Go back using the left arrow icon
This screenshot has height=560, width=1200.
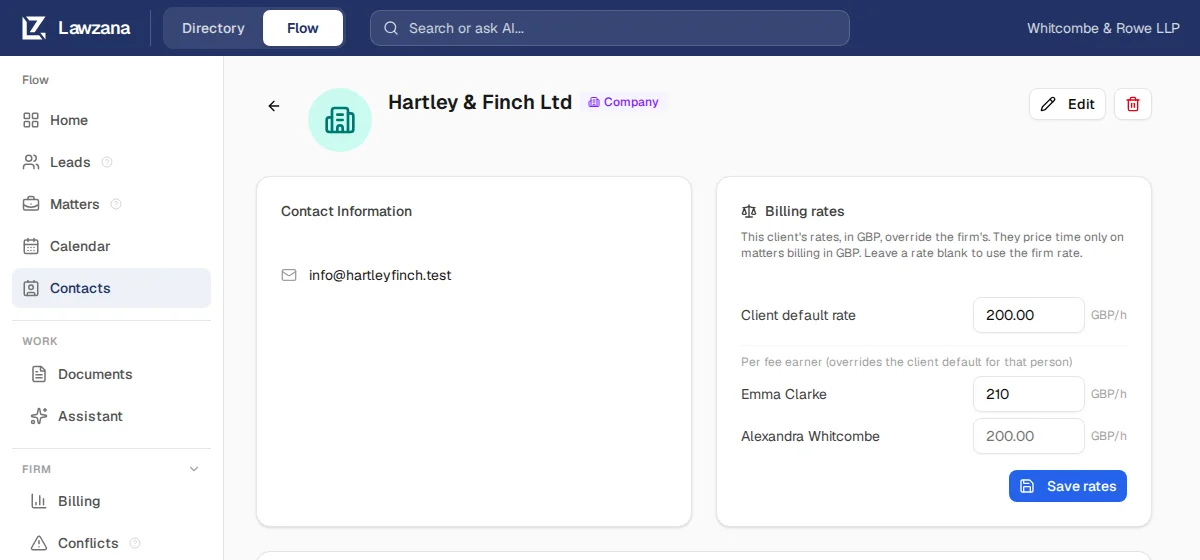274,106
